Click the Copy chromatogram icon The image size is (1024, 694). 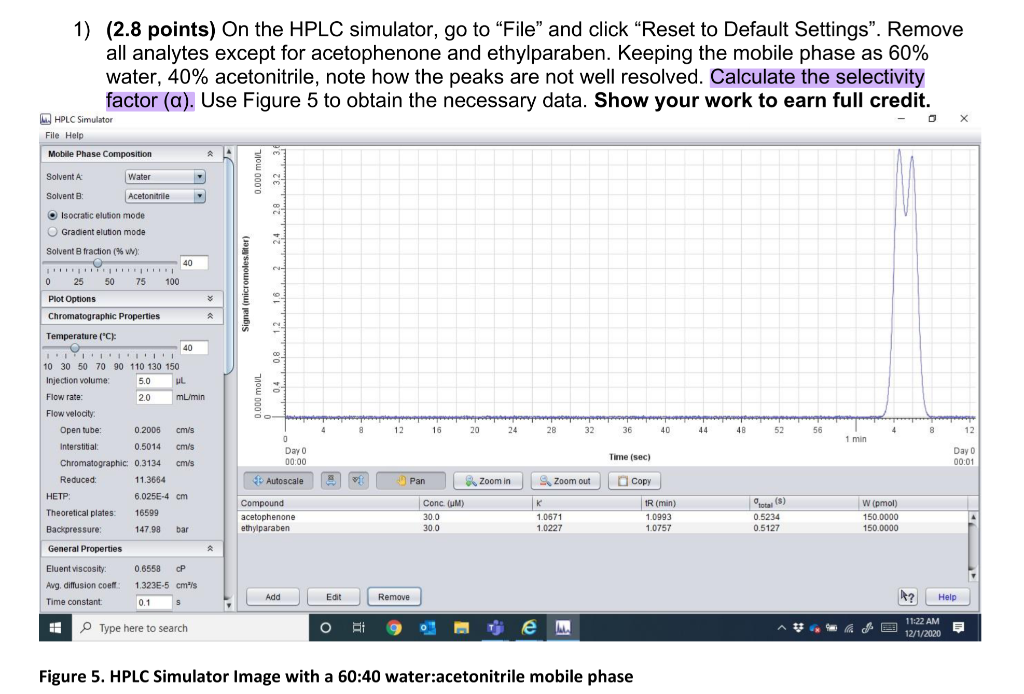[x=634, y=480]
